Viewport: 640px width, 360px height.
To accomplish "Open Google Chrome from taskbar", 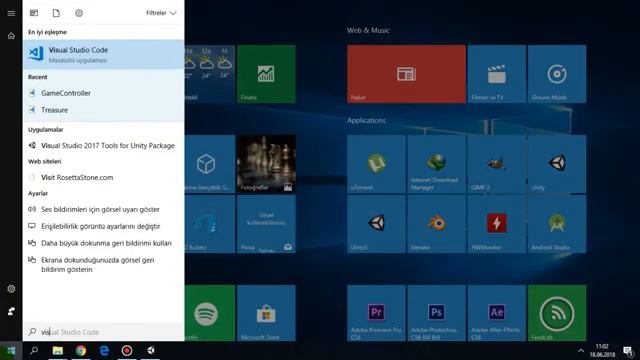I will click(81, 351).
